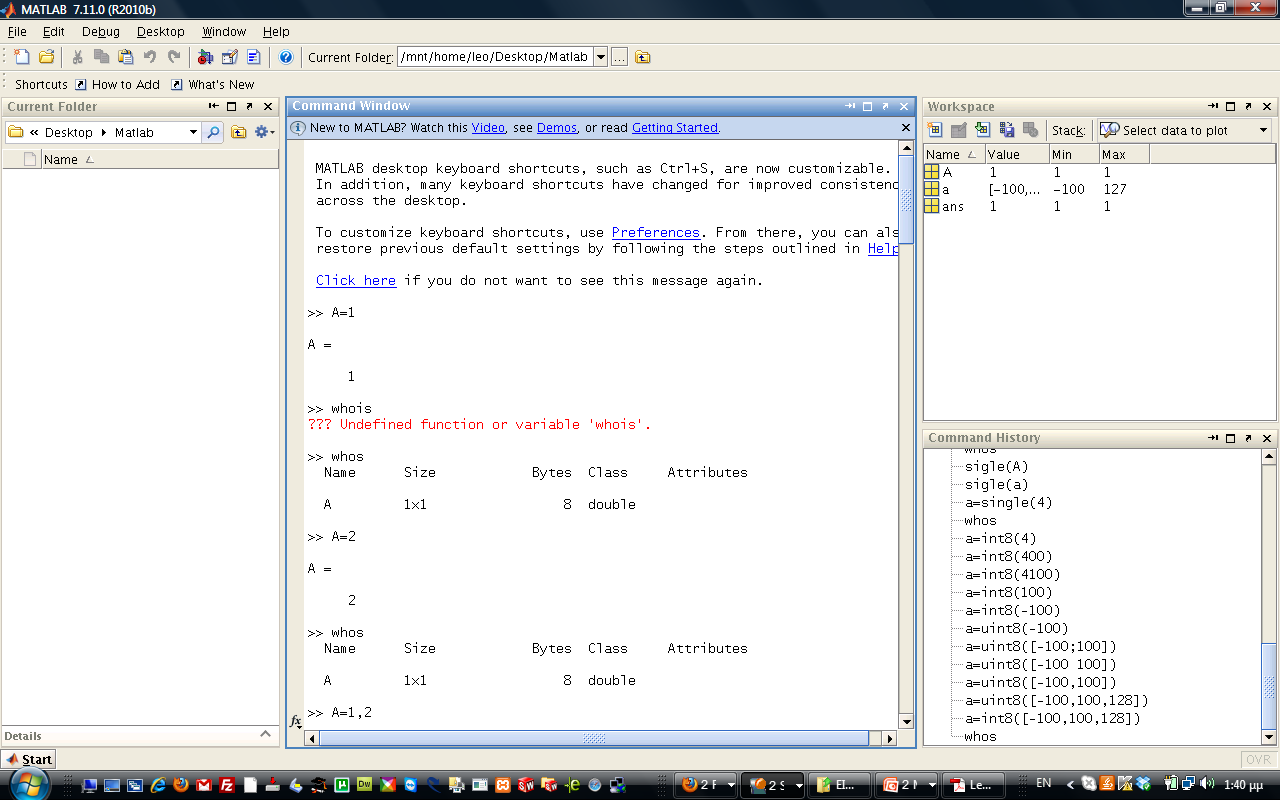
Task: Open GUIDE from the toolbar
Action: tap(230, 57)
